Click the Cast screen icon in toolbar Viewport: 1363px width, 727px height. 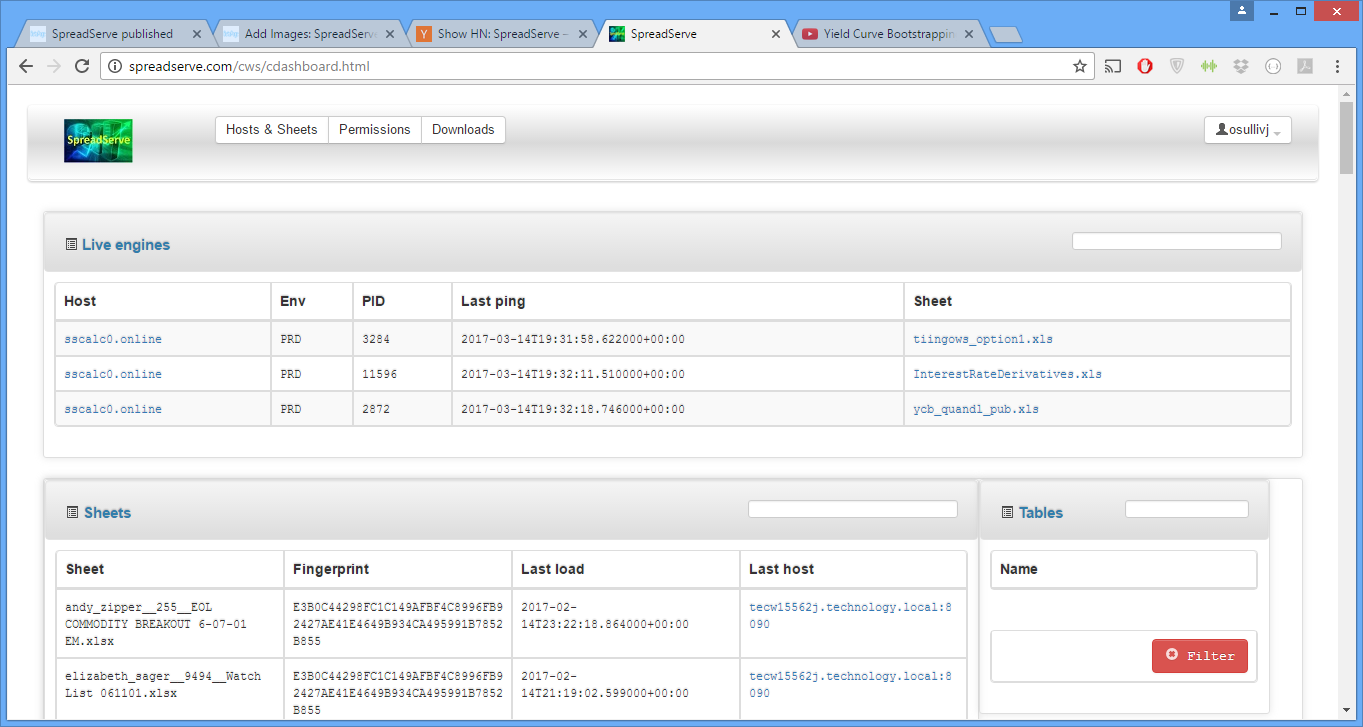(1113, 66)
